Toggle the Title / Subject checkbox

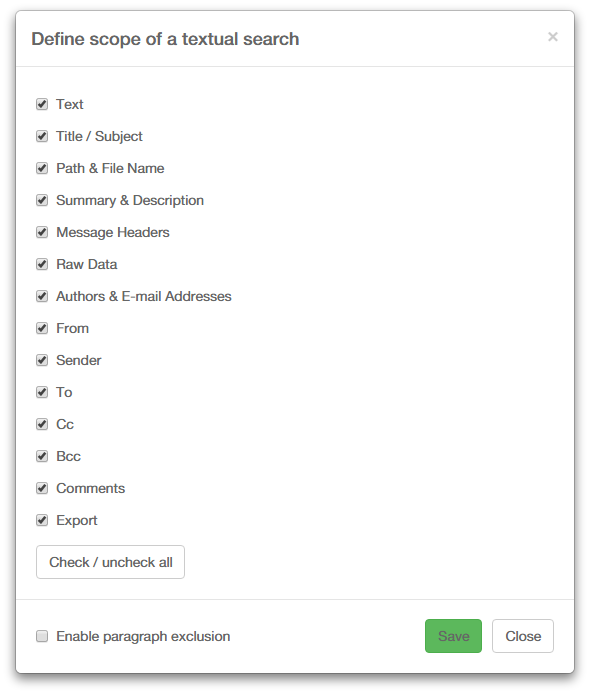(x=42, y=136)
